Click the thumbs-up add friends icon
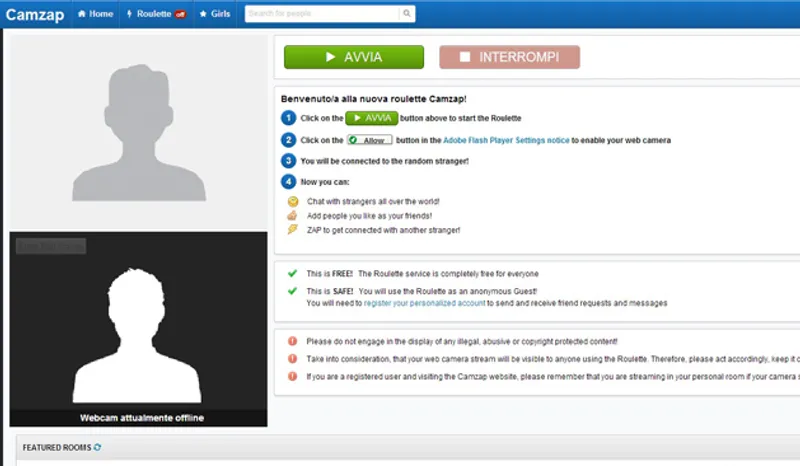This screenshot has width=800, height=466. point(292,215)
